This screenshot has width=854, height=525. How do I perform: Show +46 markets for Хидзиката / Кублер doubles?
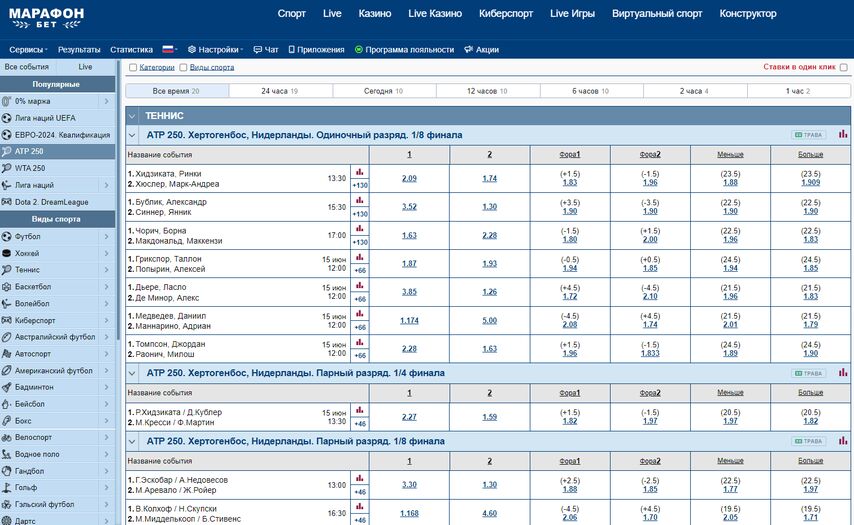coord(359,424)
